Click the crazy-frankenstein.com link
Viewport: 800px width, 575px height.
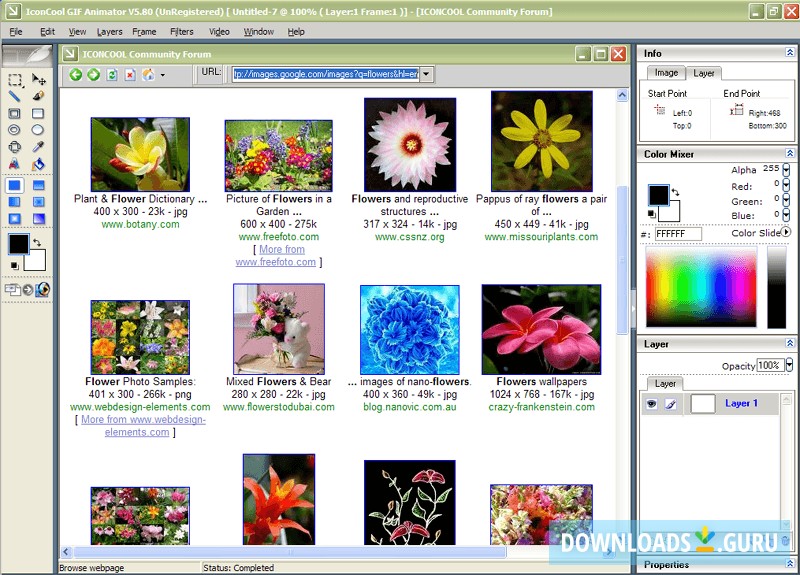(541, 407)
